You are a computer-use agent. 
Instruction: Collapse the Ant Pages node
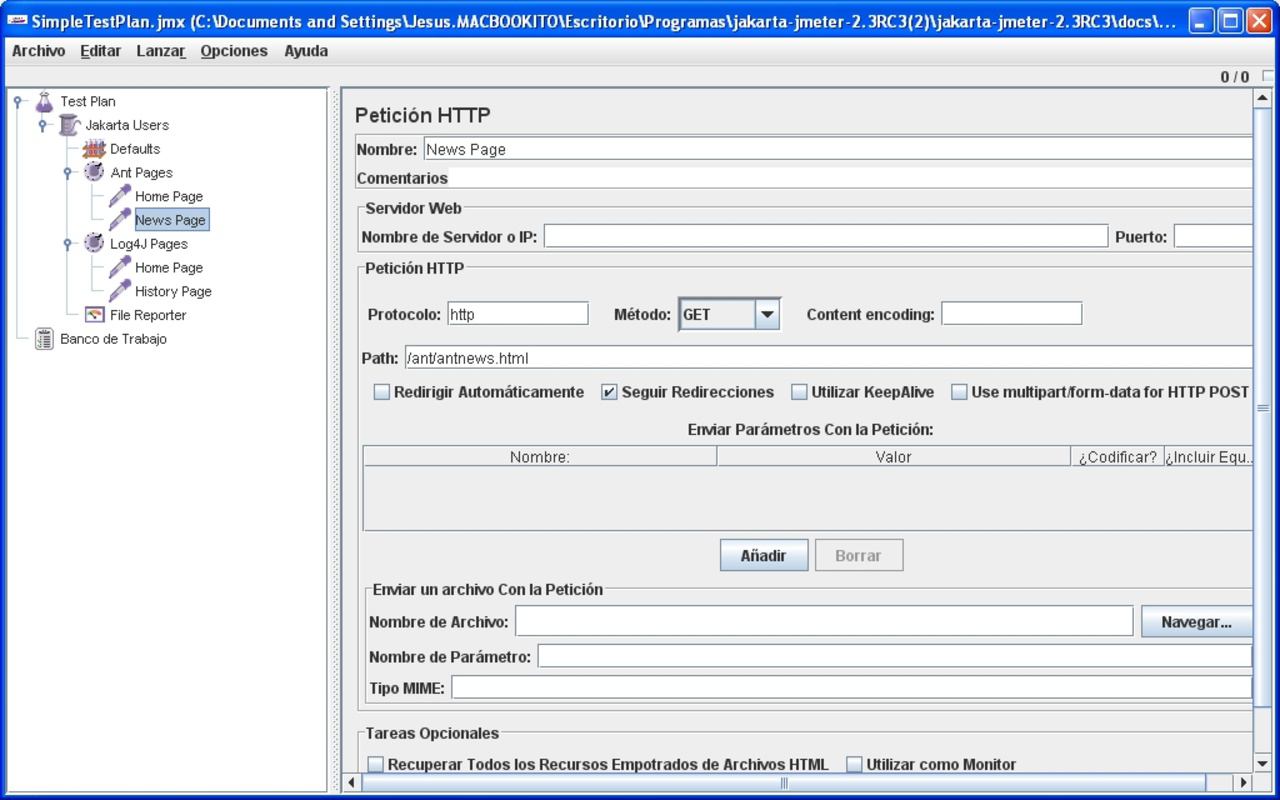tap(68, 172)
